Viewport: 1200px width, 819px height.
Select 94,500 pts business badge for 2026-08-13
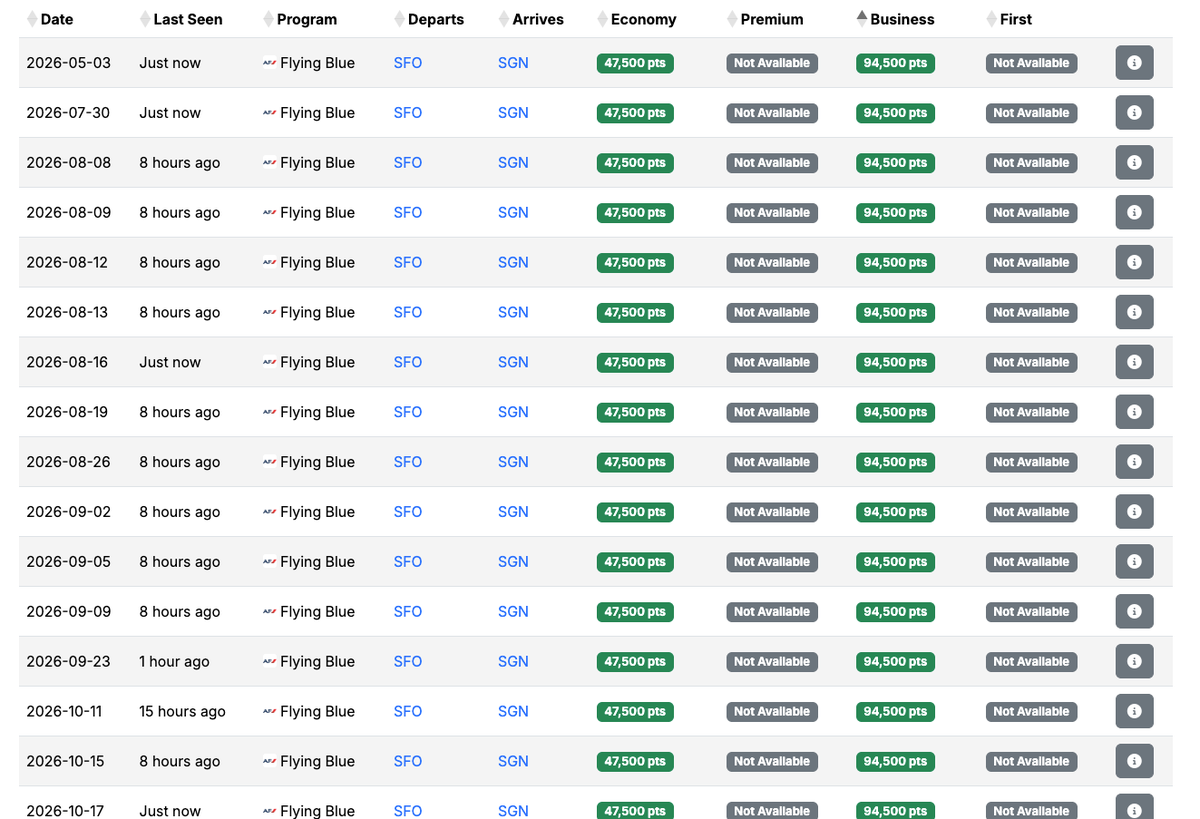point(895,313)
